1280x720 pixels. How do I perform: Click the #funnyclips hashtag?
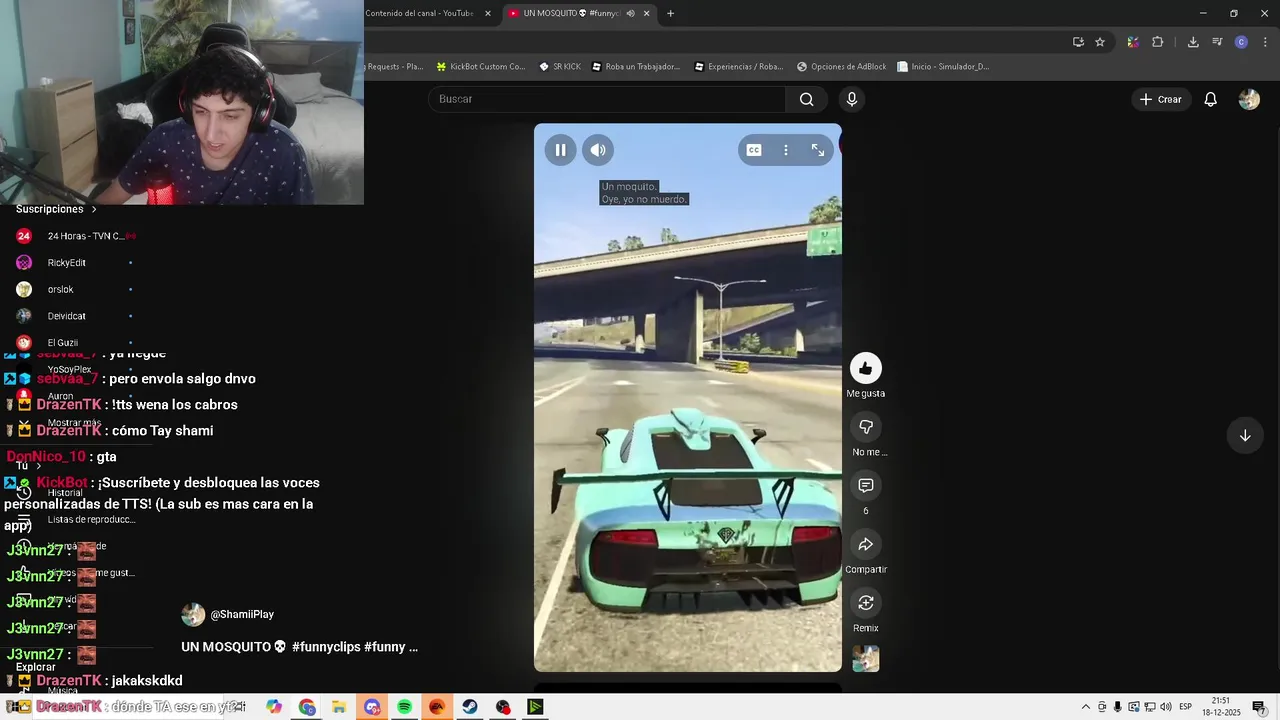pyautogui.click(x=325, y=647)
